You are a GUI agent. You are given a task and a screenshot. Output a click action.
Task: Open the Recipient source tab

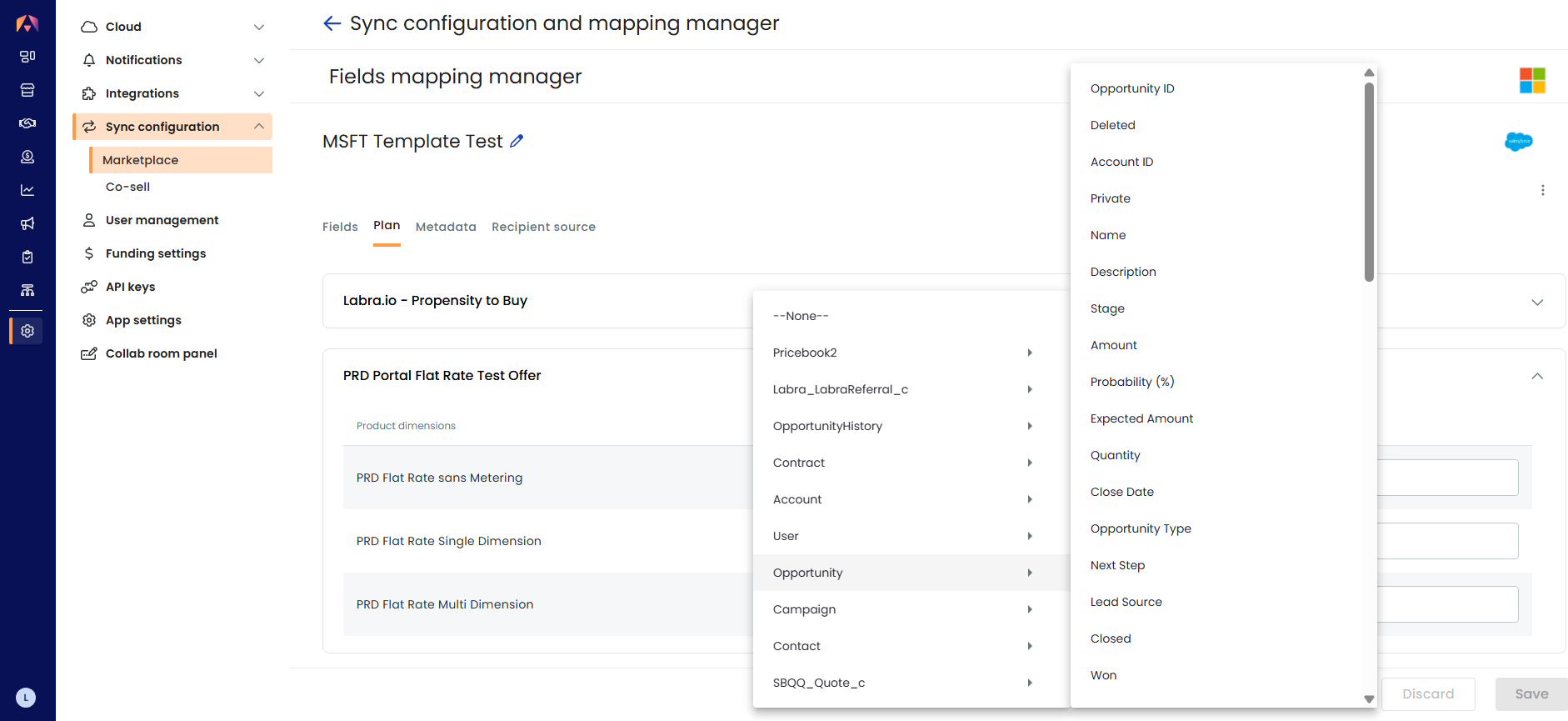pyautogui.click(x=543, y=227)
